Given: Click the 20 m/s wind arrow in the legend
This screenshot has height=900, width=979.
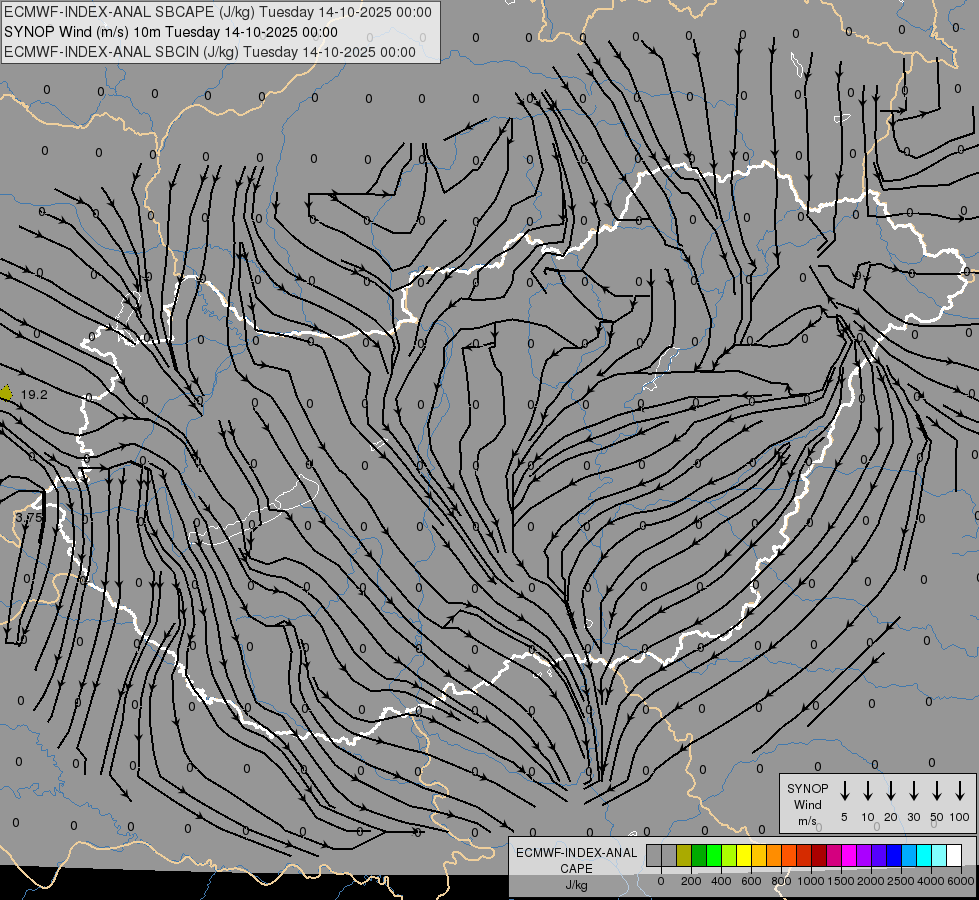Looking at the screenshot, I should [x=891, y=791].
